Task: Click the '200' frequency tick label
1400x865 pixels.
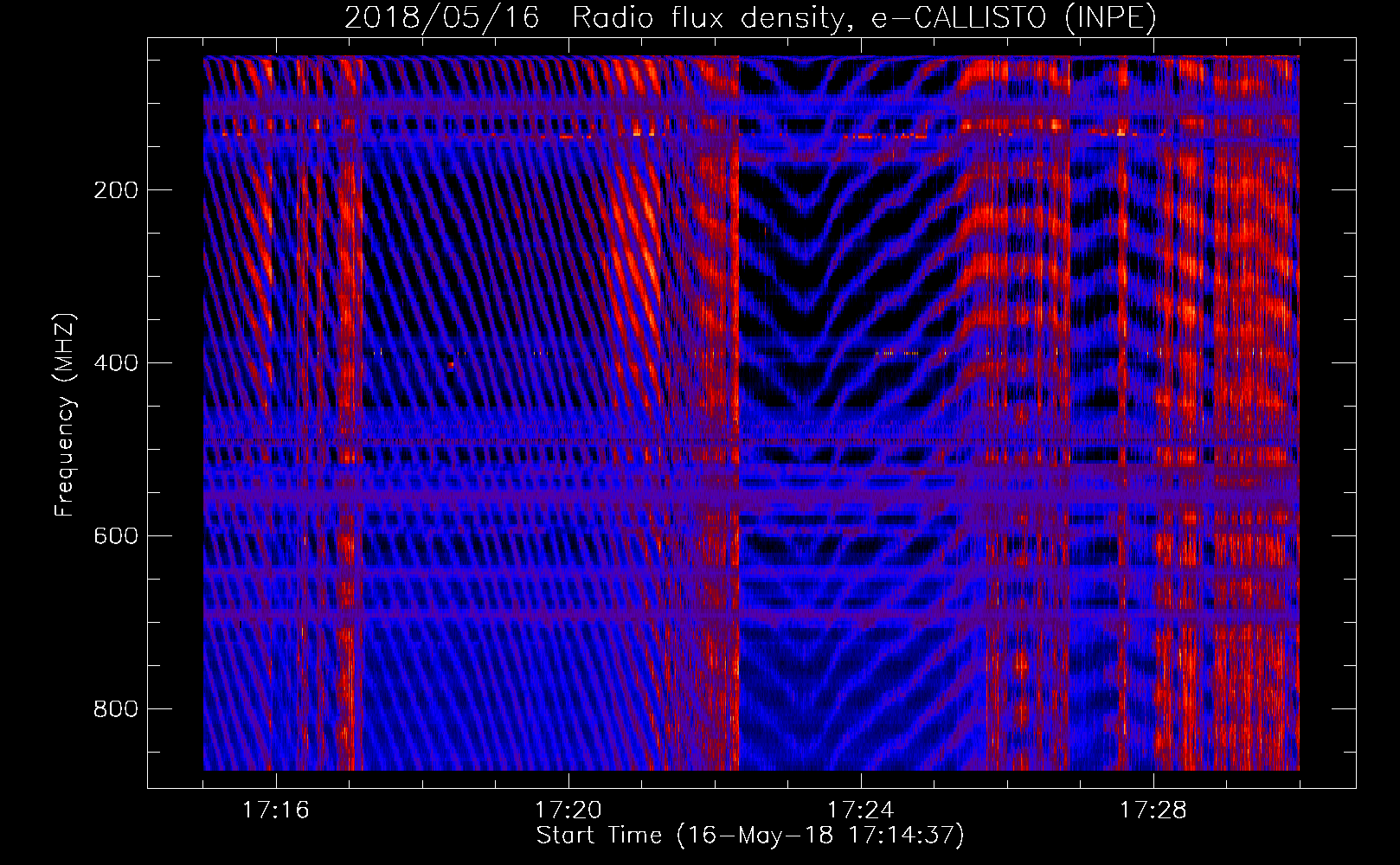Action: tap(115, 190)
